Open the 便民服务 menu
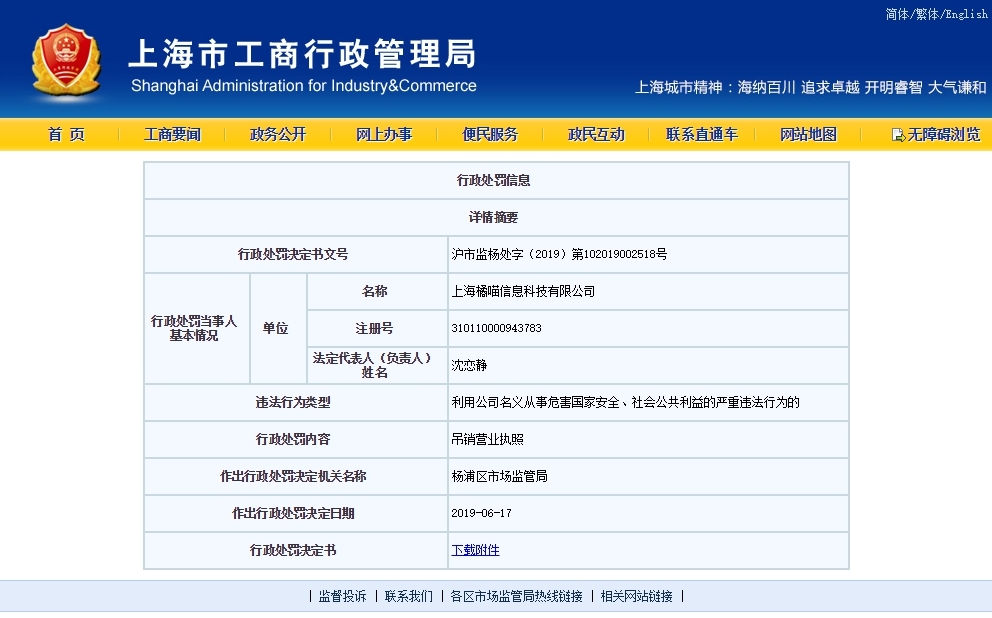Viewport: 992px width, 618px height. click(490, 135)
